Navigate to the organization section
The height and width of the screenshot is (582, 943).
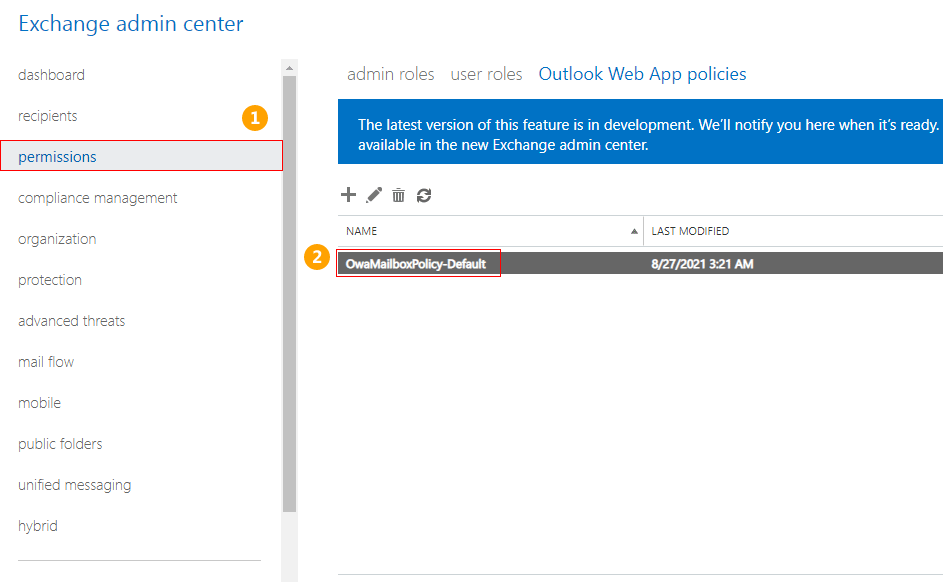[57, 239]
